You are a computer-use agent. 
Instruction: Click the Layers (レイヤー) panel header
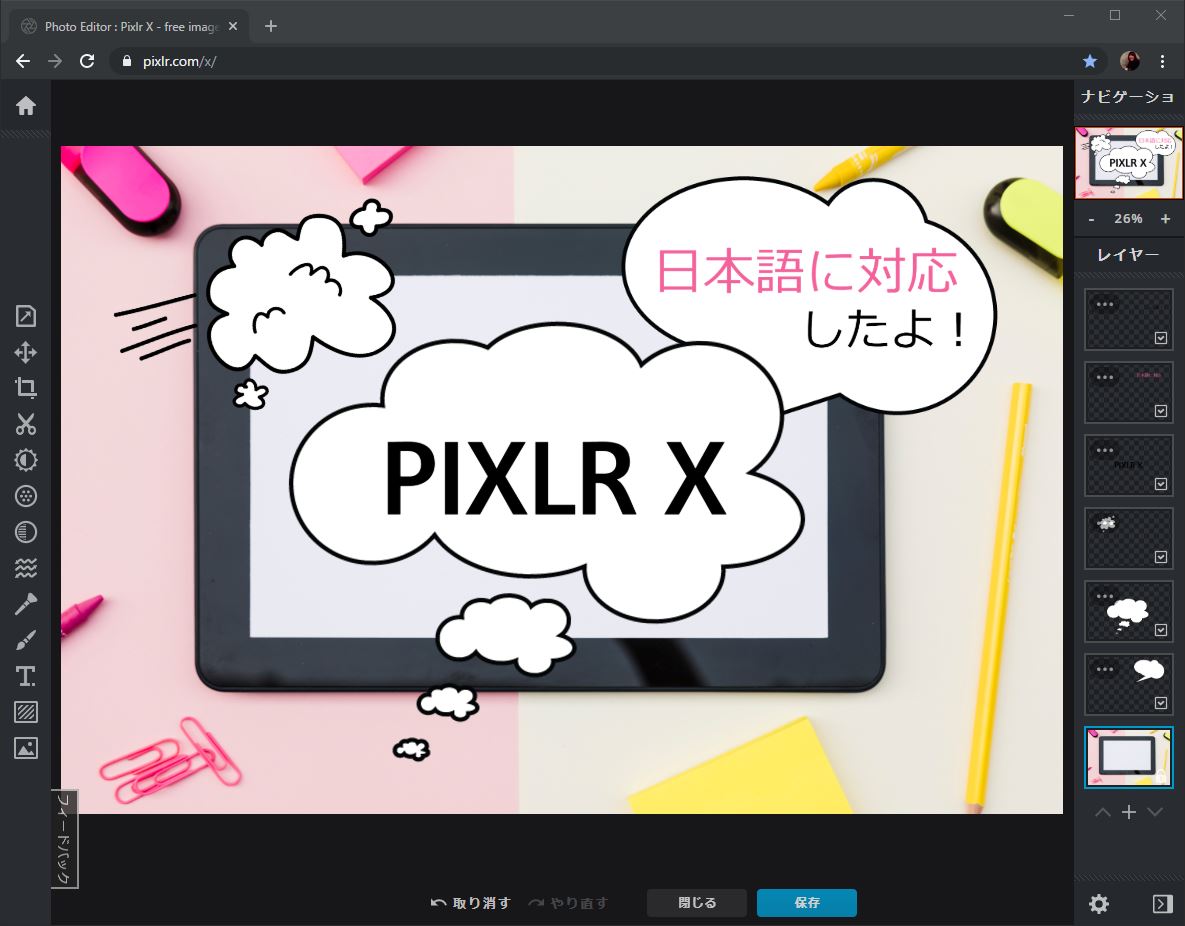(x=1128, y=255)
